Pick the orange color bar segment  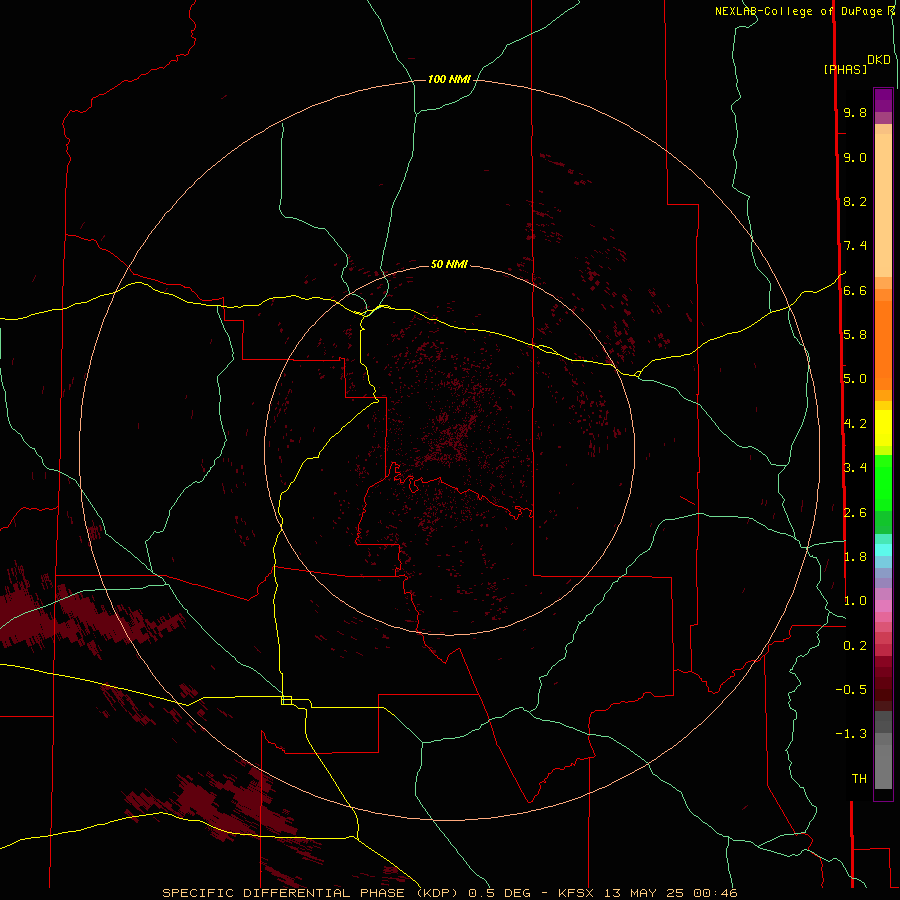tap(883, 345)
